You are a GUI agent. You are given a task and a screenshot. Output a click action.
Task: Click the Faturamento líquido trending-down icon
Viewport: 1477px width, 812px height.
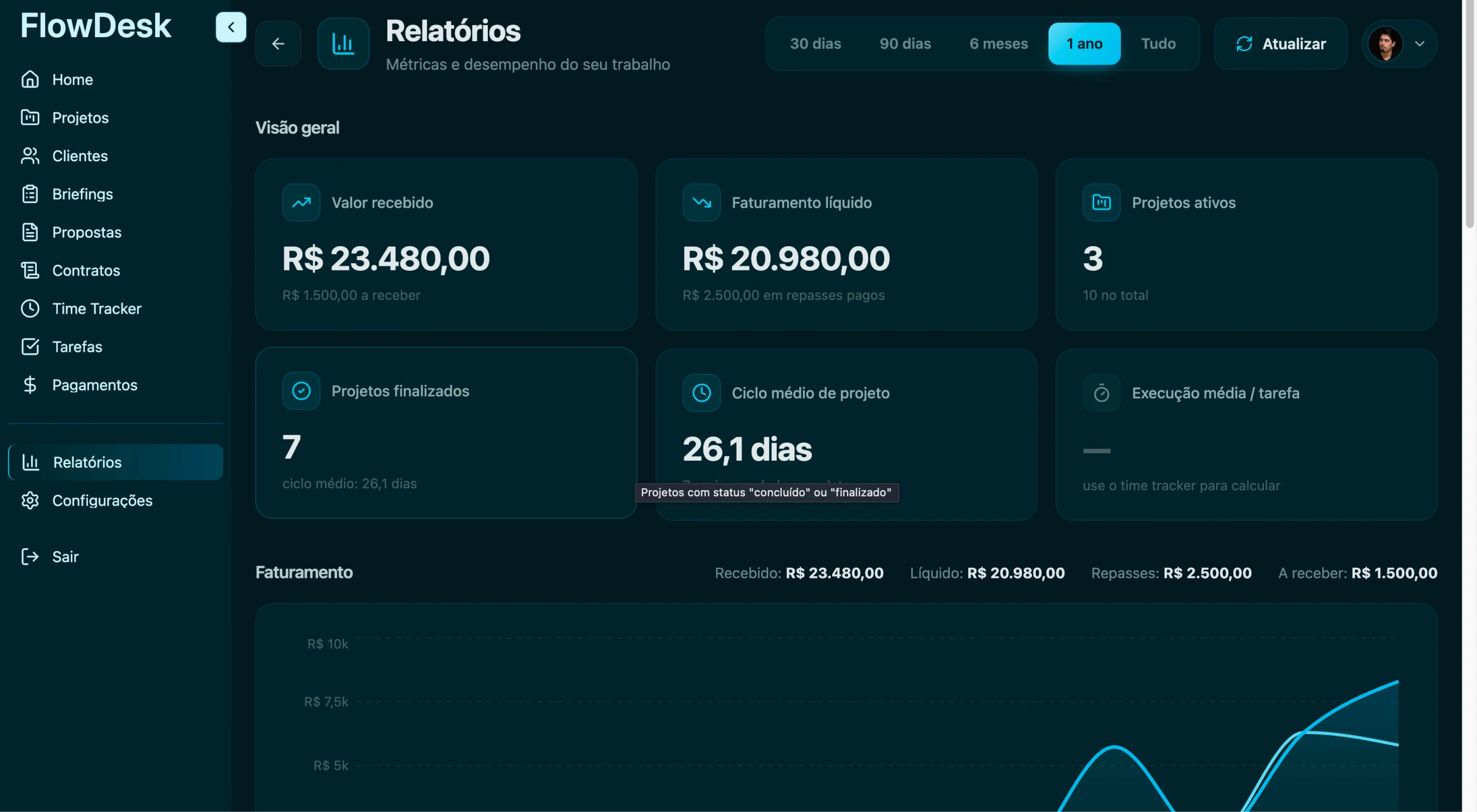tap(701, 202)
